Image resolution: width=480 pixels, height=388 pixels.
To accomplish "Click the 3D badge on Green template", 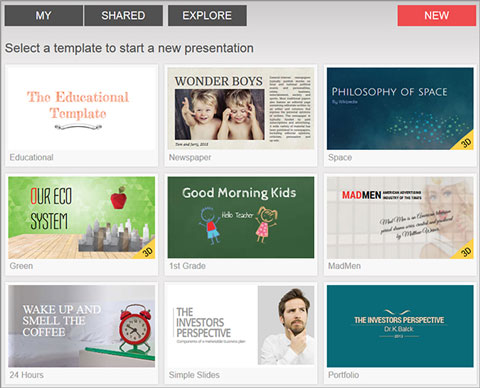I will [x=147, y=251].
